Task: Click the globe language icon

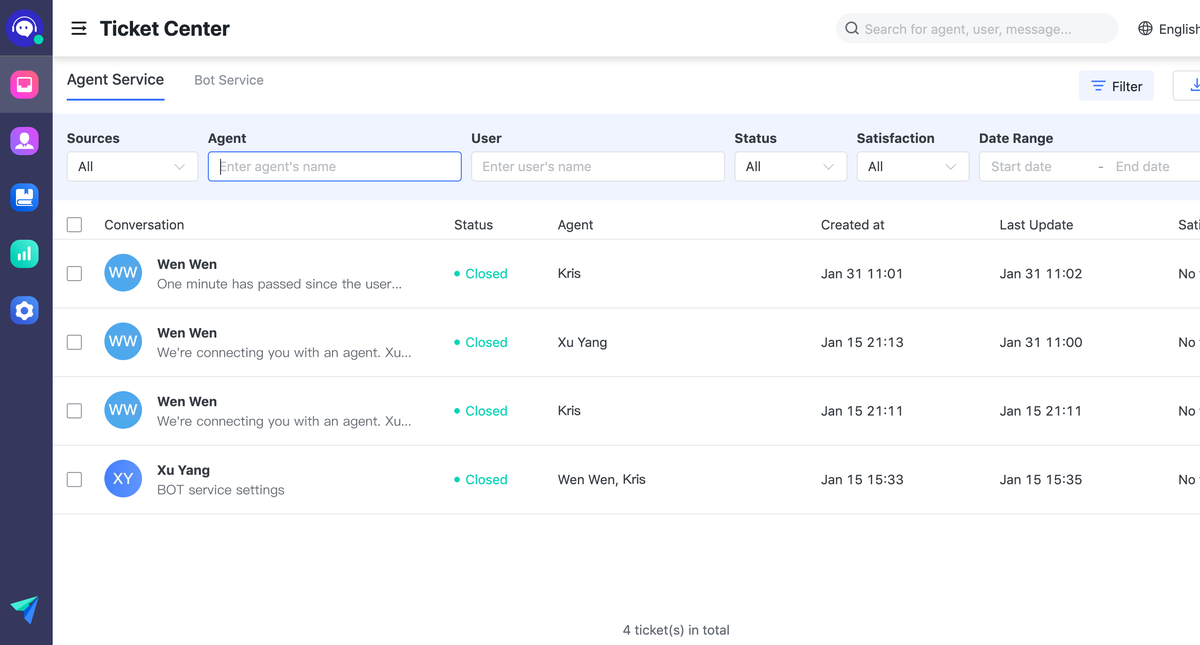Action: pyautogui.click(x=1145, y=29)
